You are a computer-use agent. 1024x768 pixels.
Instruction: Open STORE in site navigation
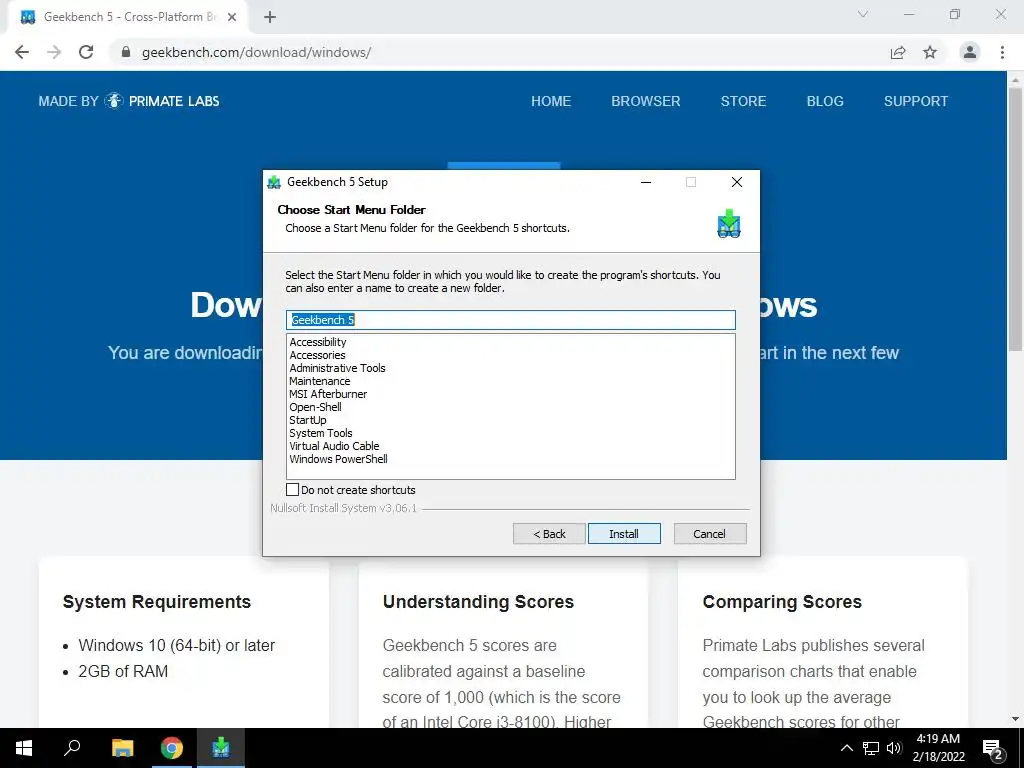click(x=743, y=101)
